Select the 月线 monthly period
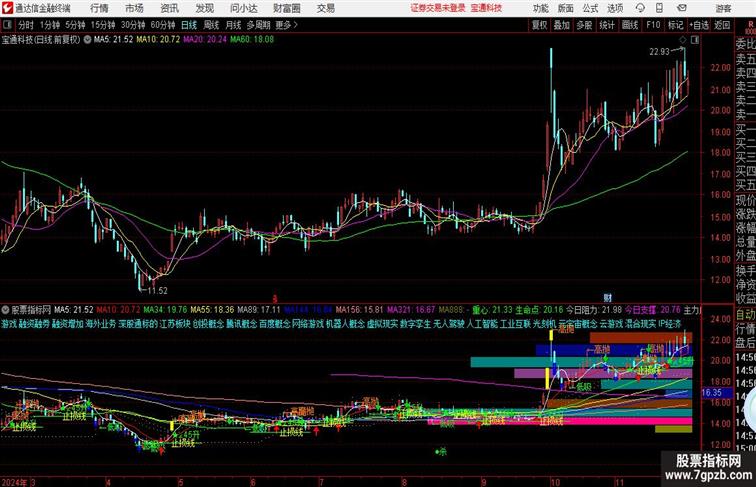This screenshot has width=756, height=487. (x=233, y=25)
